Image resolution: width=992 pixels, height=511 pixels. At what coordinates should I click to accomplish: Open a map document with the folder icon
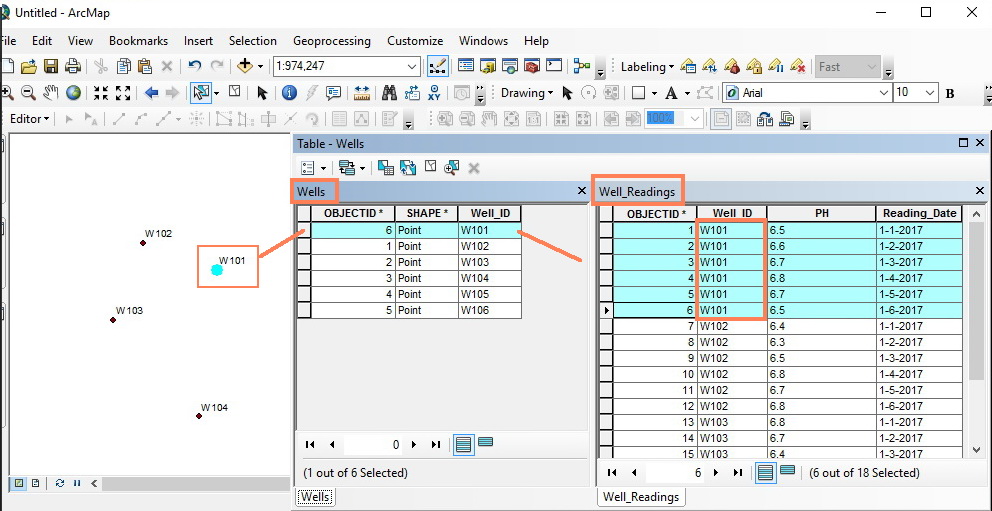tap(29, 66)
